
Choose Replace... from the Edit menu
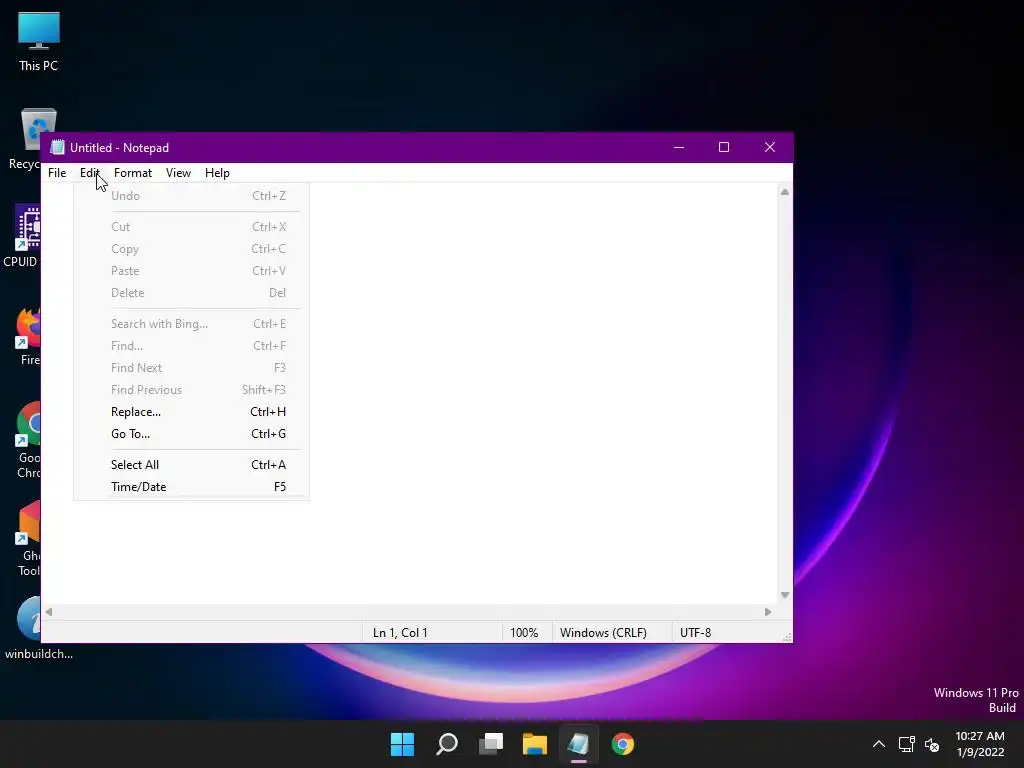pyautogui.click(x=191, y=412)
